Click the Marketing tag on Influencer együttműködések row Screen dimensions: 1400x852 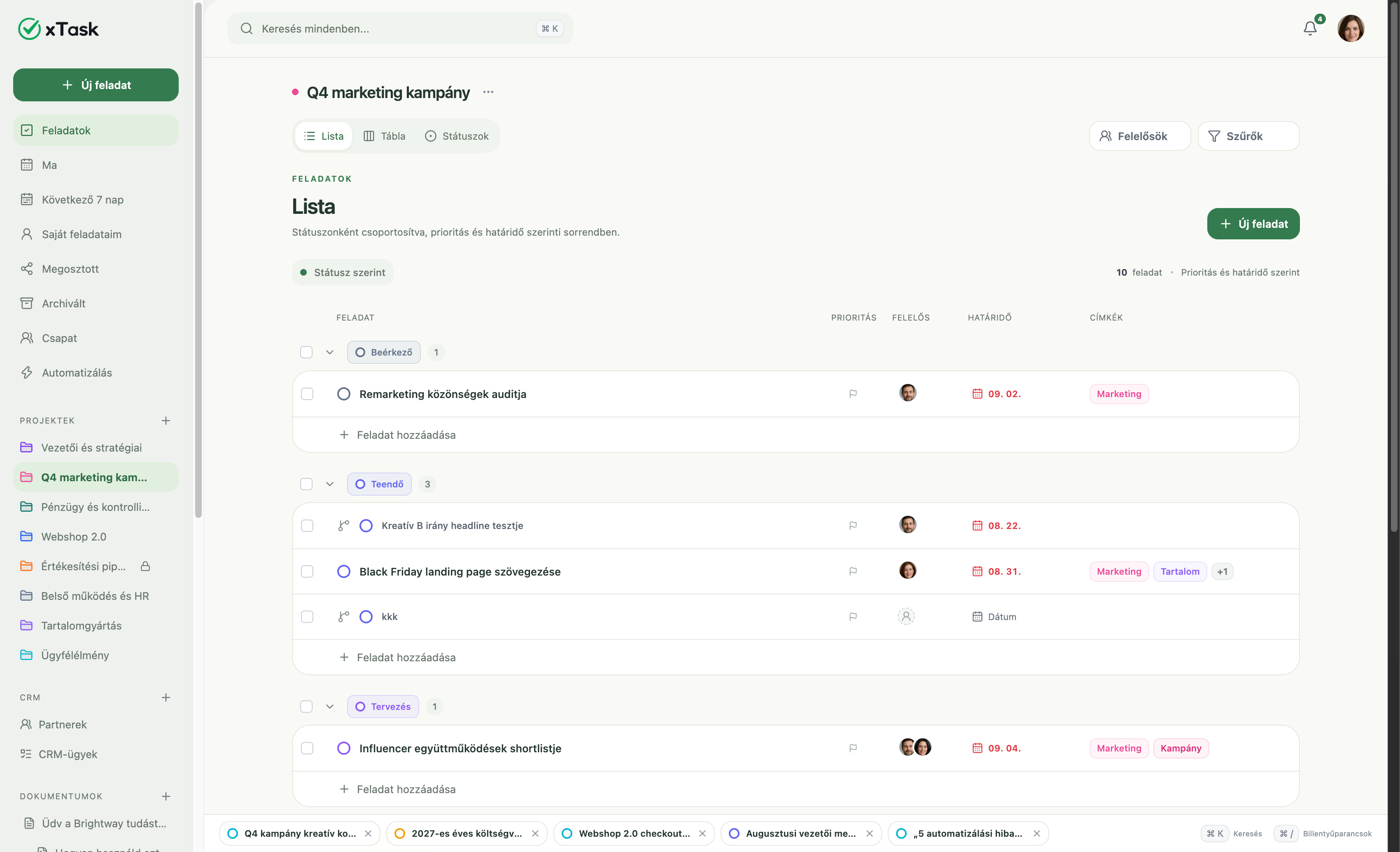1119,749
